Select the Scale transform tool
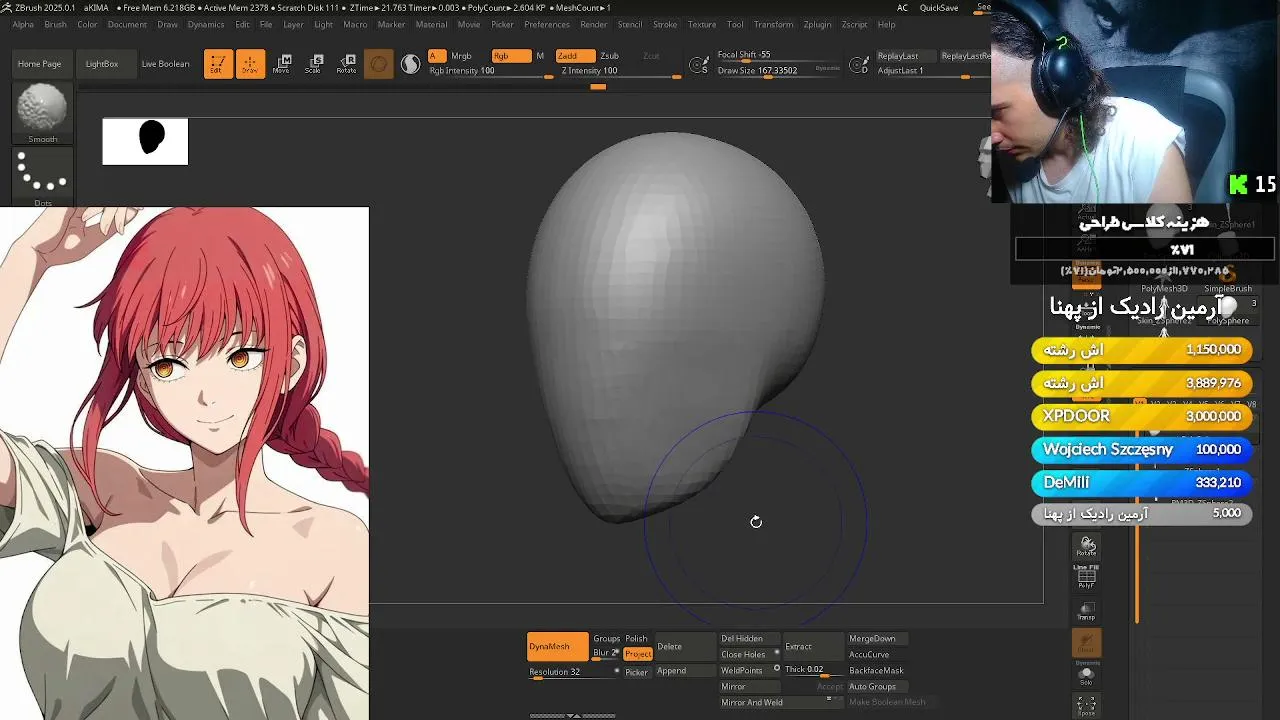The height and width of the screenshot is (720, 1280). (314, 64)
